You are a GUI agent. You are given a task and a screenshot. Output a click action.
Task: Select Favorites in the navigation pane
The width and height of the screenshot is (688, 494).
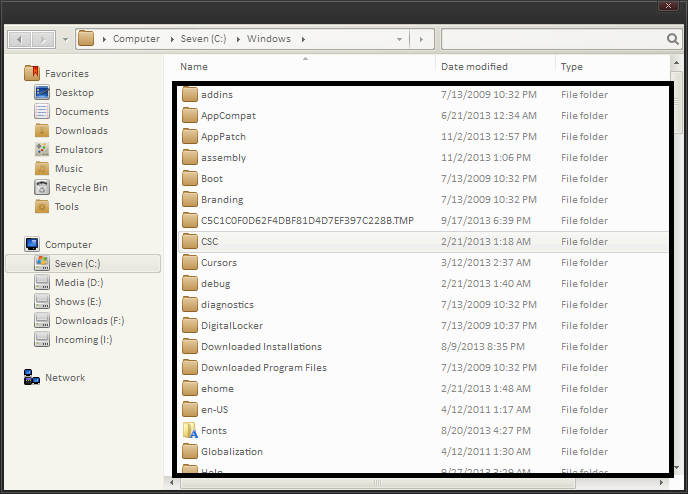coord(67,74)
